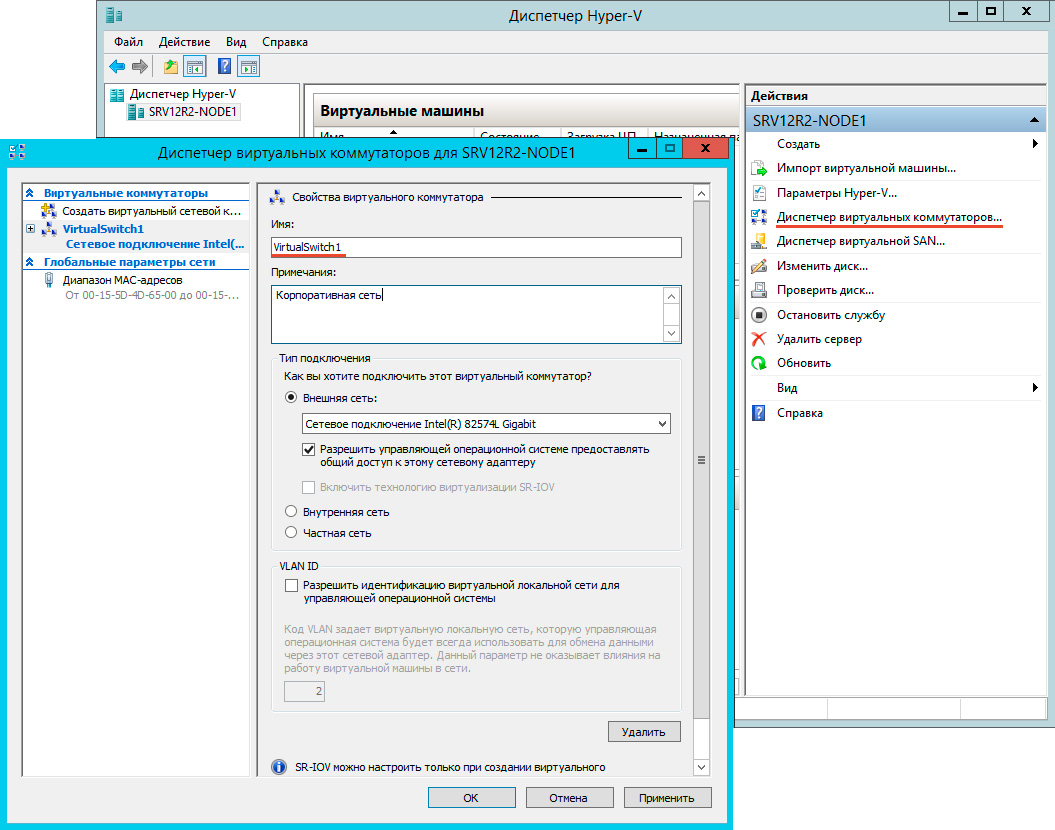Click in the Имя text field
This screenshot has height=830, width=1055.
476,247
